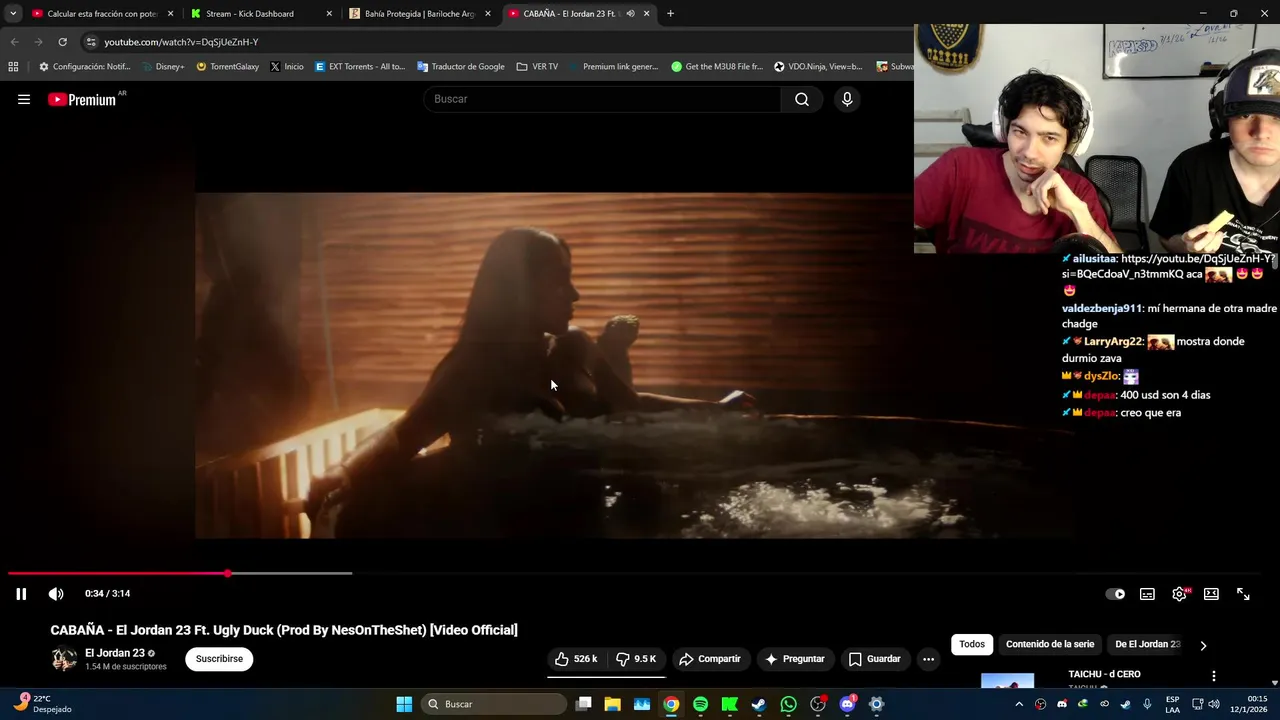The width and height of the screenshot is (1280, 720).
Task: Open Compartir share dialog
Action: click(710, 659)
